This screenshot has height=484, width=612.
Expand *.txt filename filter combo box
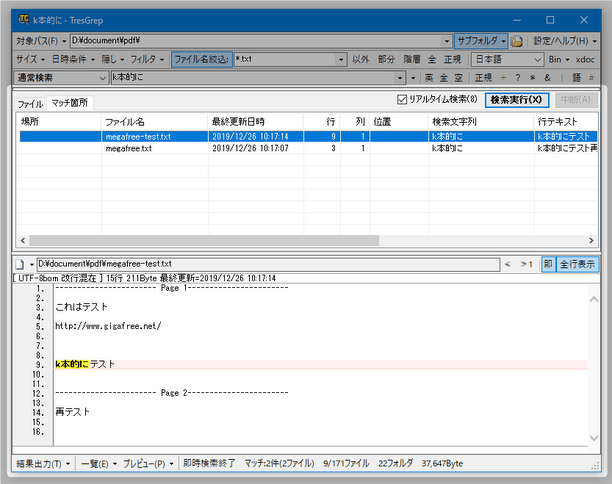point(341,59)
